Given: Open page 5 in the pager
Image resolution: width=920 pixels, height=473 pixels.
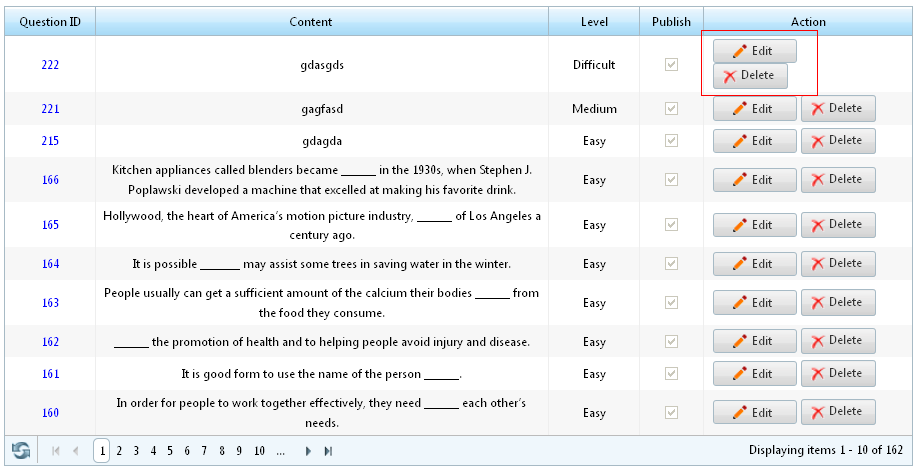Looking at the screenshot, I should [x=170, y=451].
